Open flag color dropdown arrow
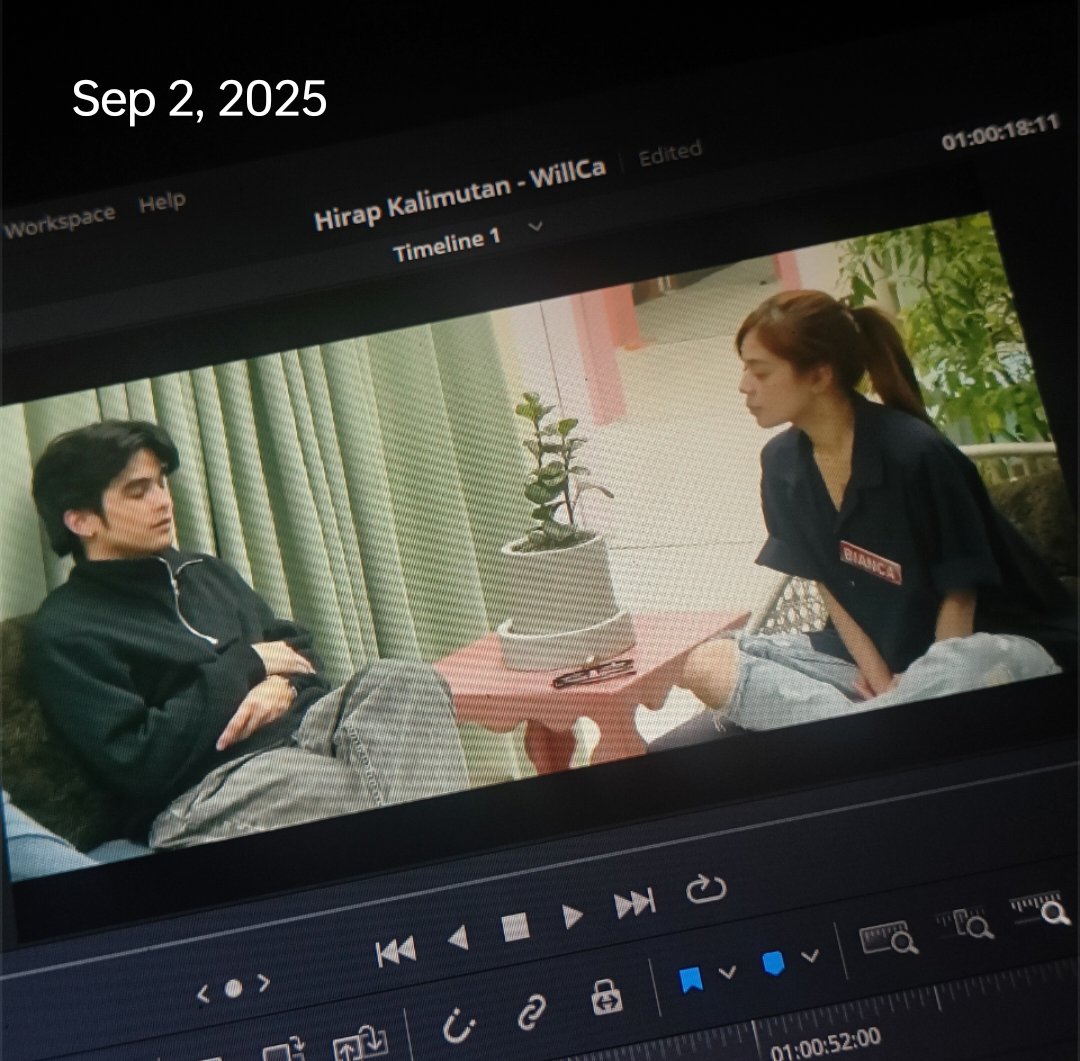Image resolution: width=1080 pixels, height=1061 pixels. coord(727,972)
